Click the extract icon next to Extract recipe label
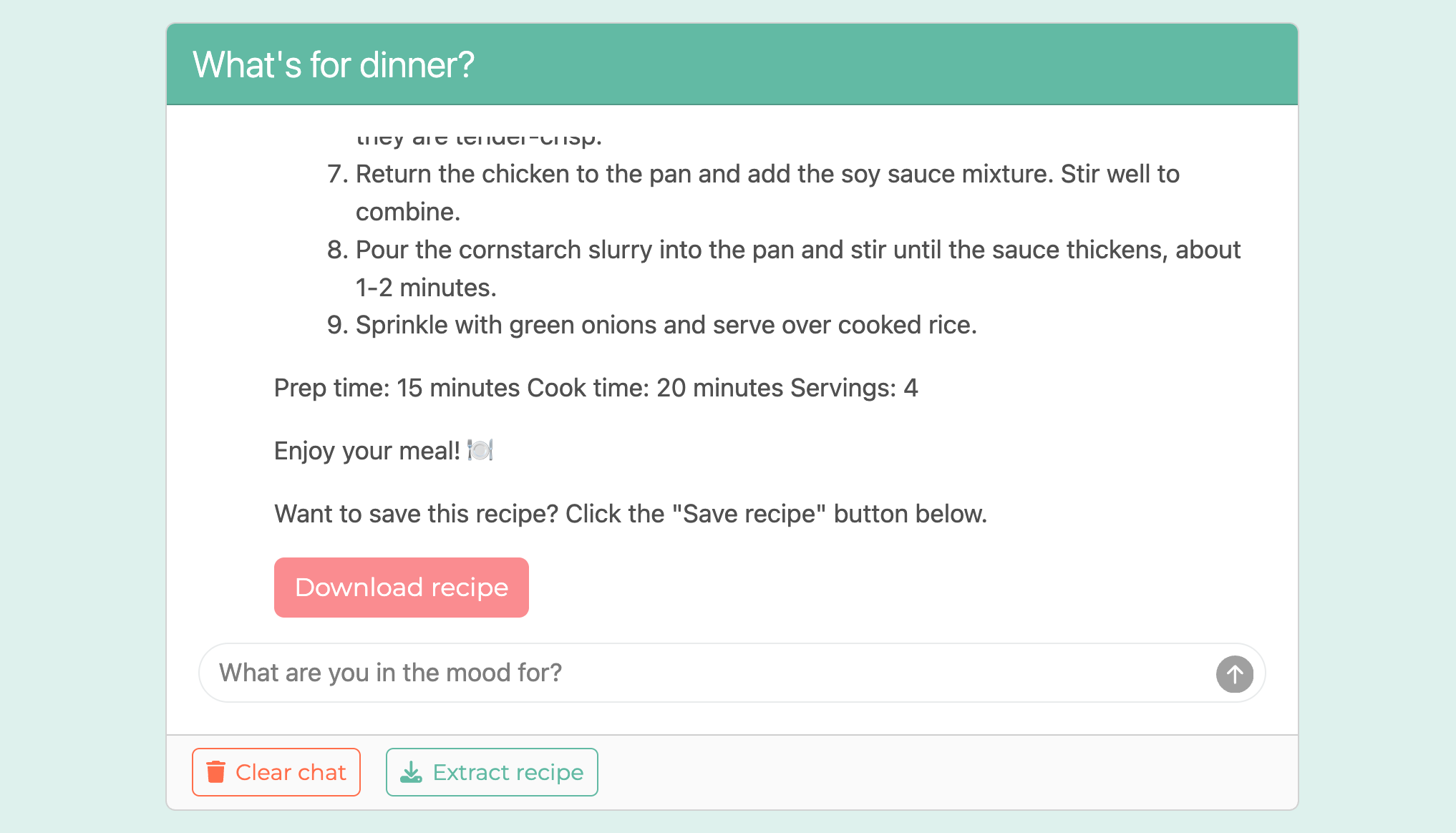The height and width of the screenshot is (833, 1456). point(409,771)
